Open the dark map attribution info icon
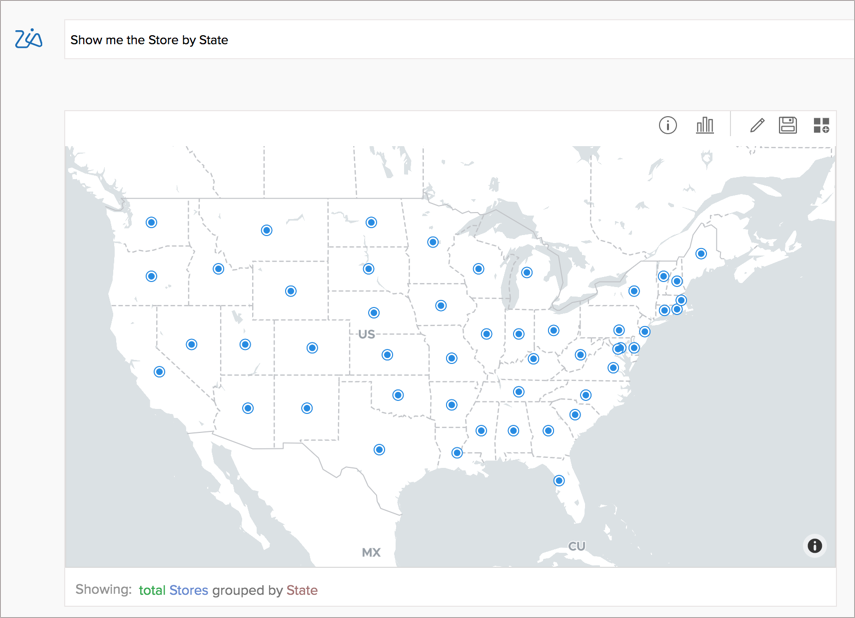Viewport: 855px width, 618px height. pos(815,545)
